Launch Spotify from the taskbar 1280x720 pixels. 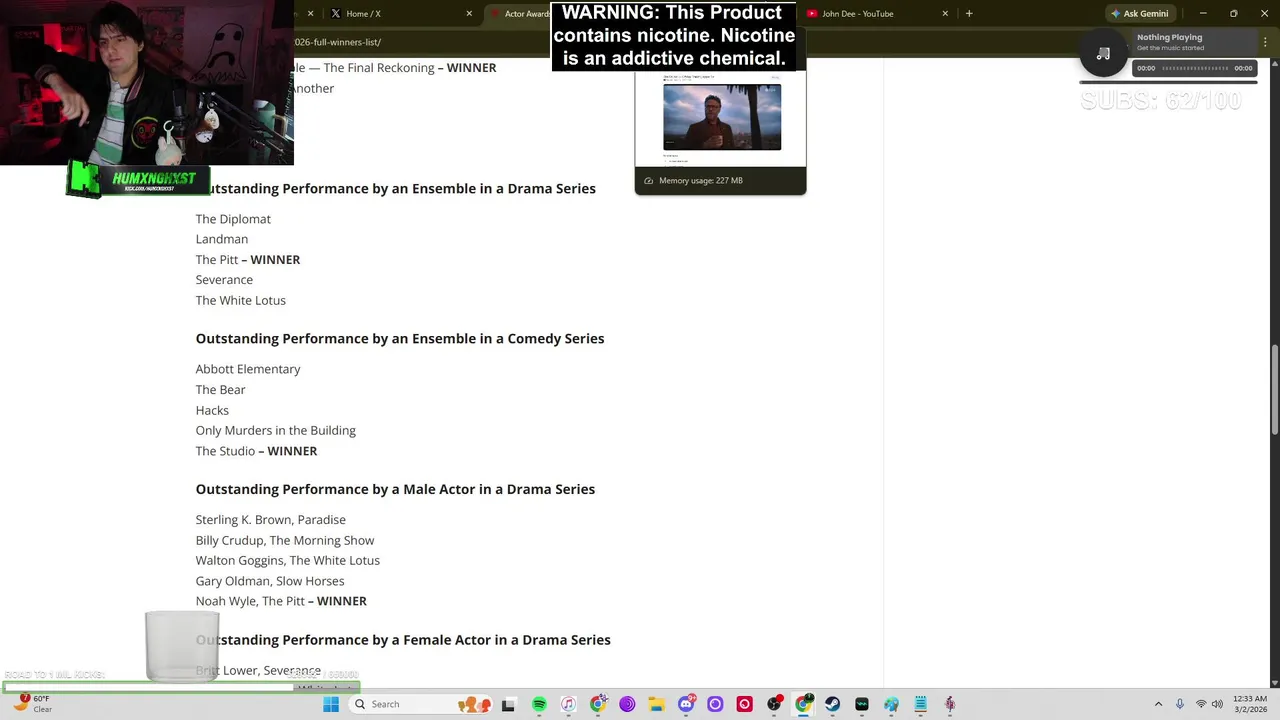point(539,704)
